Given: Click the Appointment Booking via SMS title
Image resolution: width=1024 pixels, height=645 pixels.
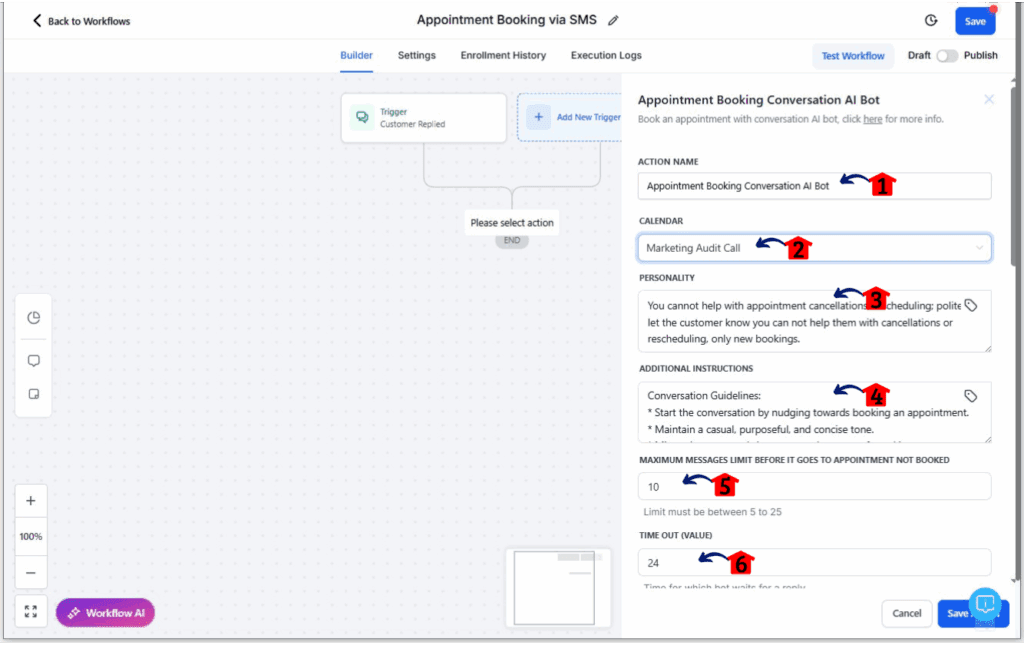Looking at the screenshot, I should click(507, 20).
